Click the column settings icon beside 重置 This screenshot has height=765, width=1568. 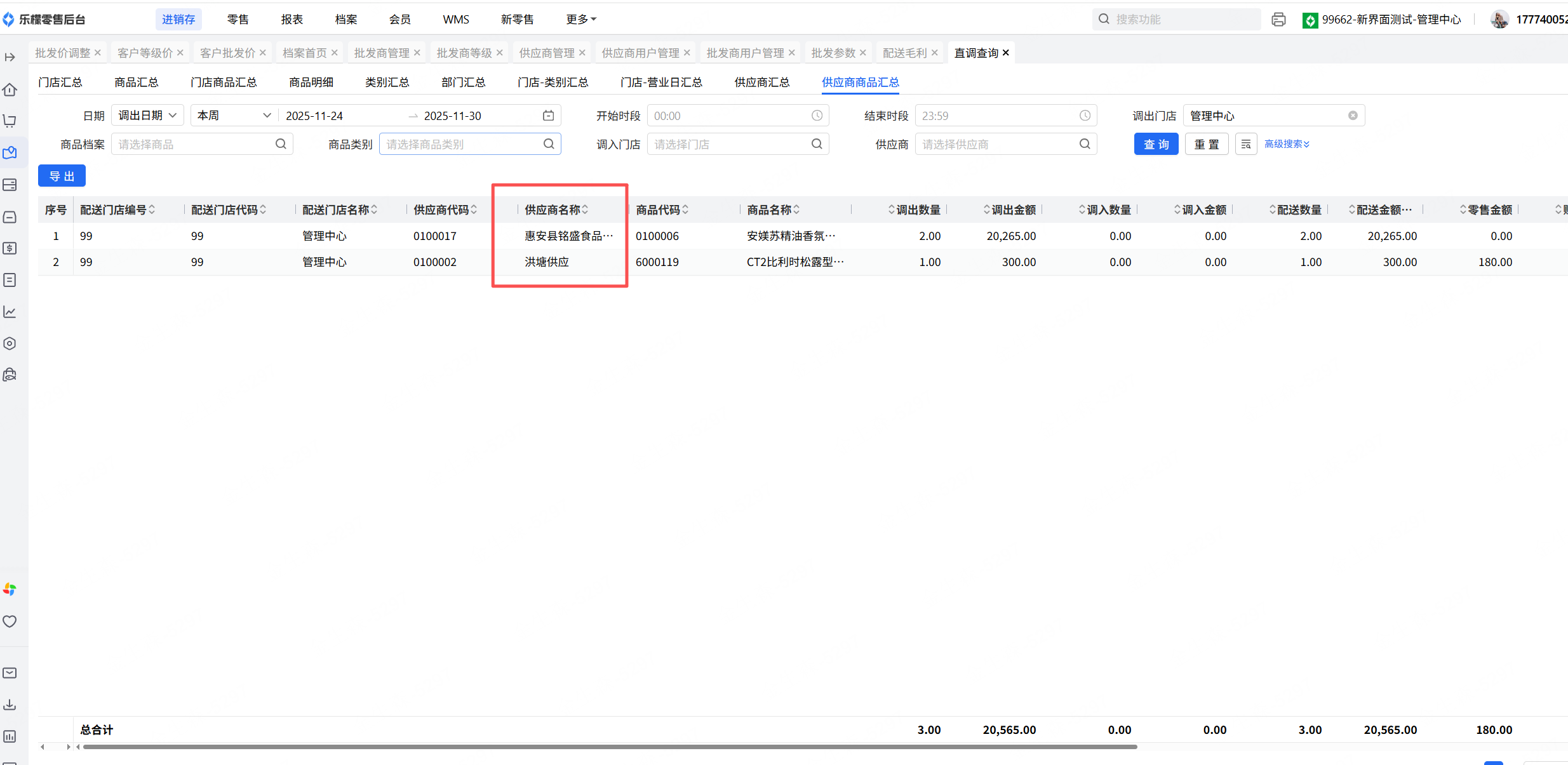pyautogui.click(x=1246, y=144)
